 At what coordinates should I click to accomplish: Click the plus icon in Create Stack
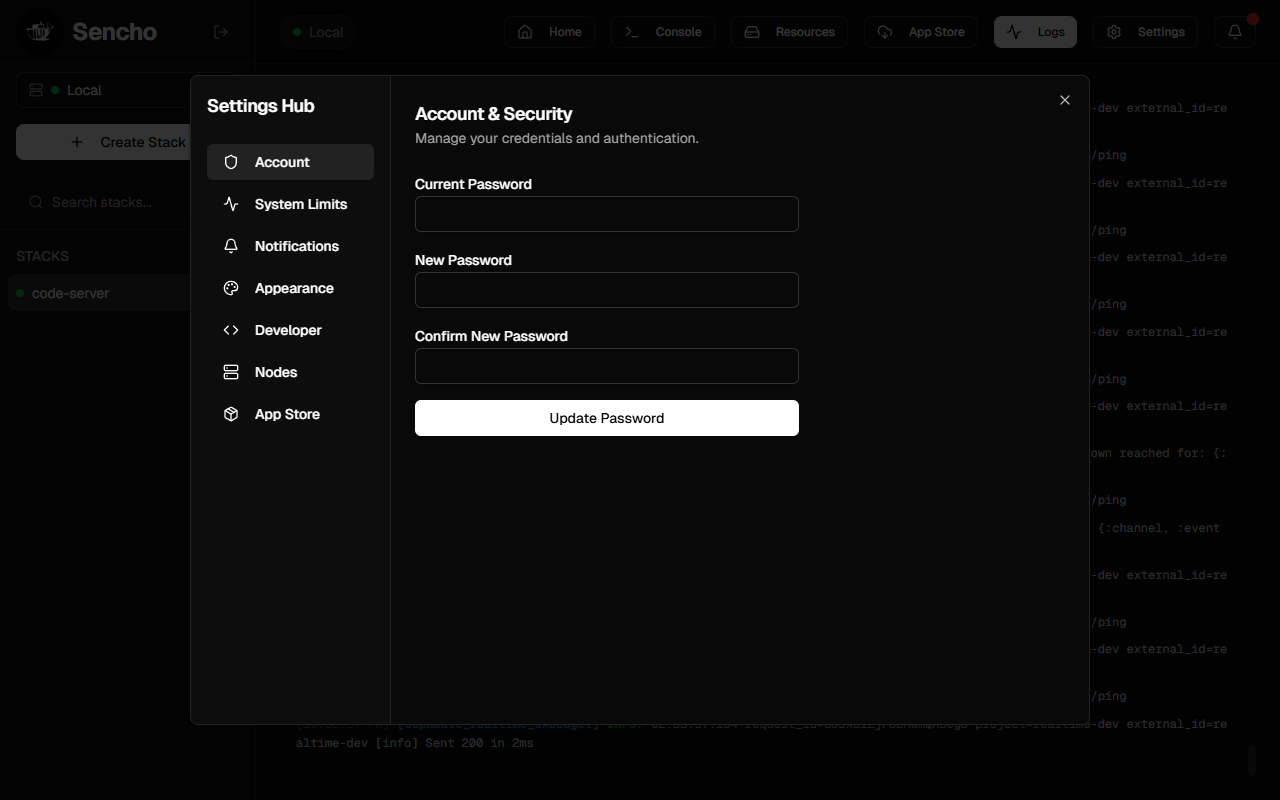click(77, 142)
